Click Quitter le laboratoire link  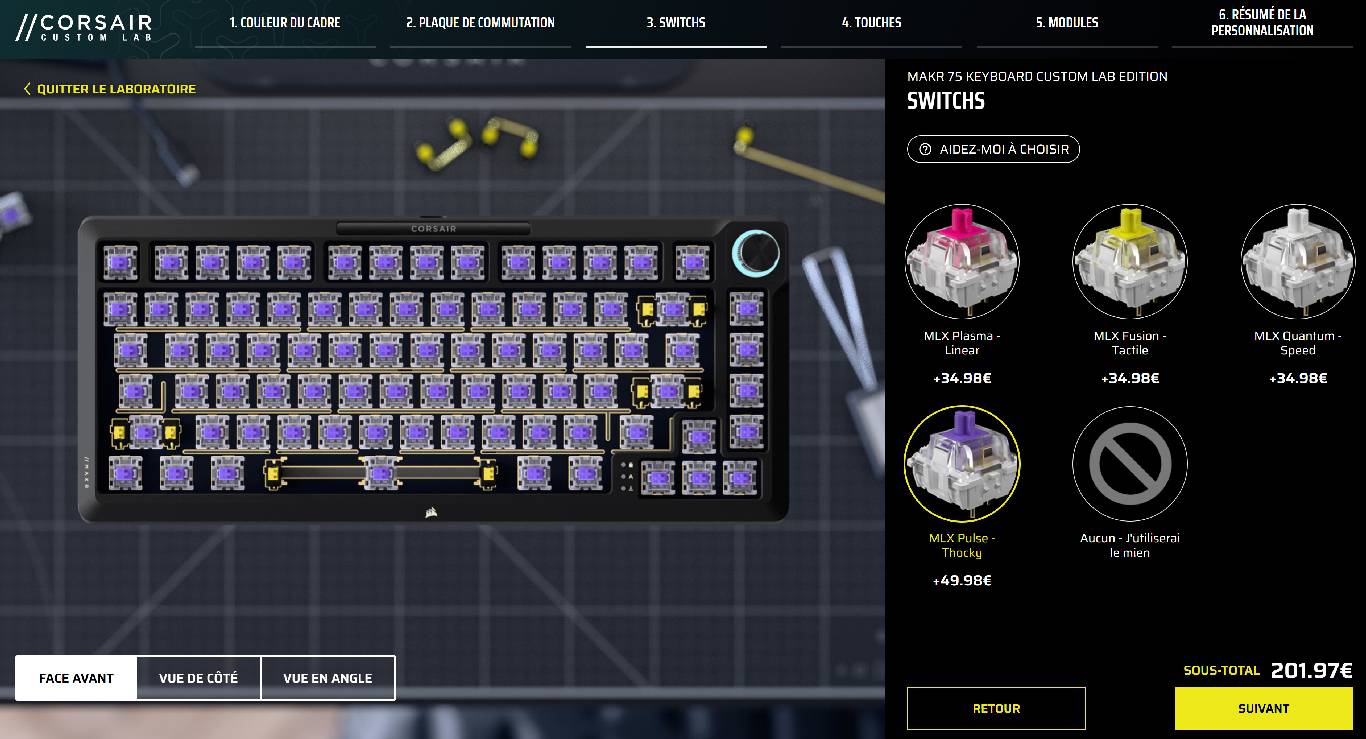(110, 89)
